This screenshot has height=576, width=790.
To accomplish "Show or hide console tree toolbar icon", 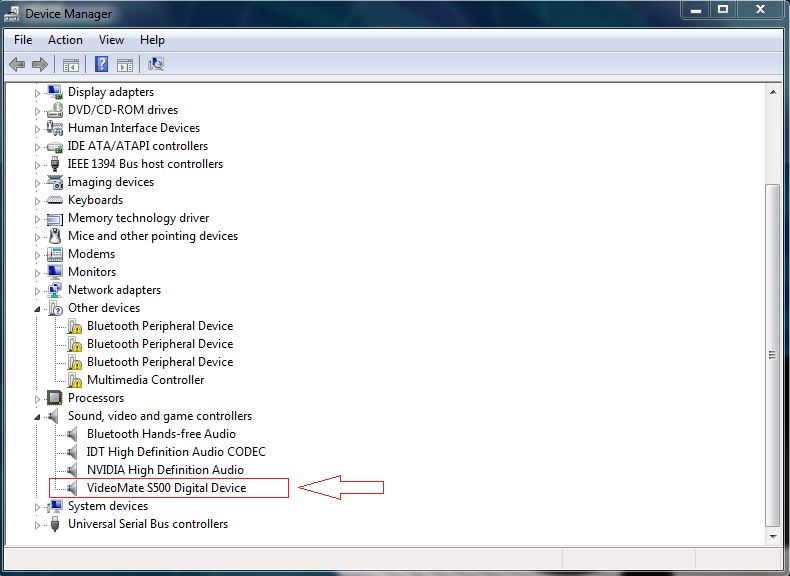I will [x=71, y=65].
